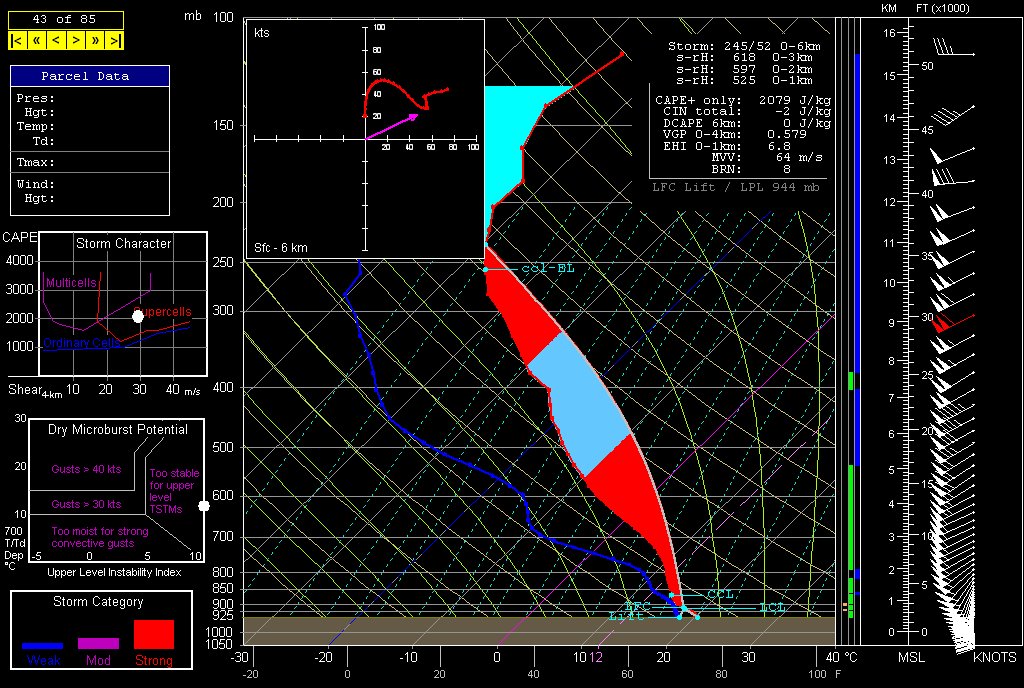Click the "LFC Lift / LPL 944 mb" text
The image size is (1024, 688).
pyautogui.click(x=735, y=186)
